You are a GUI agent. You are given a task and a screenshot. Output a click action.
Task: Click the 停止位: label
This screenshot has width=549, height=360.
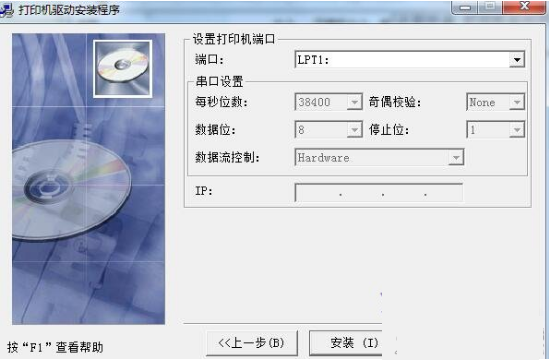coord(389,130)
